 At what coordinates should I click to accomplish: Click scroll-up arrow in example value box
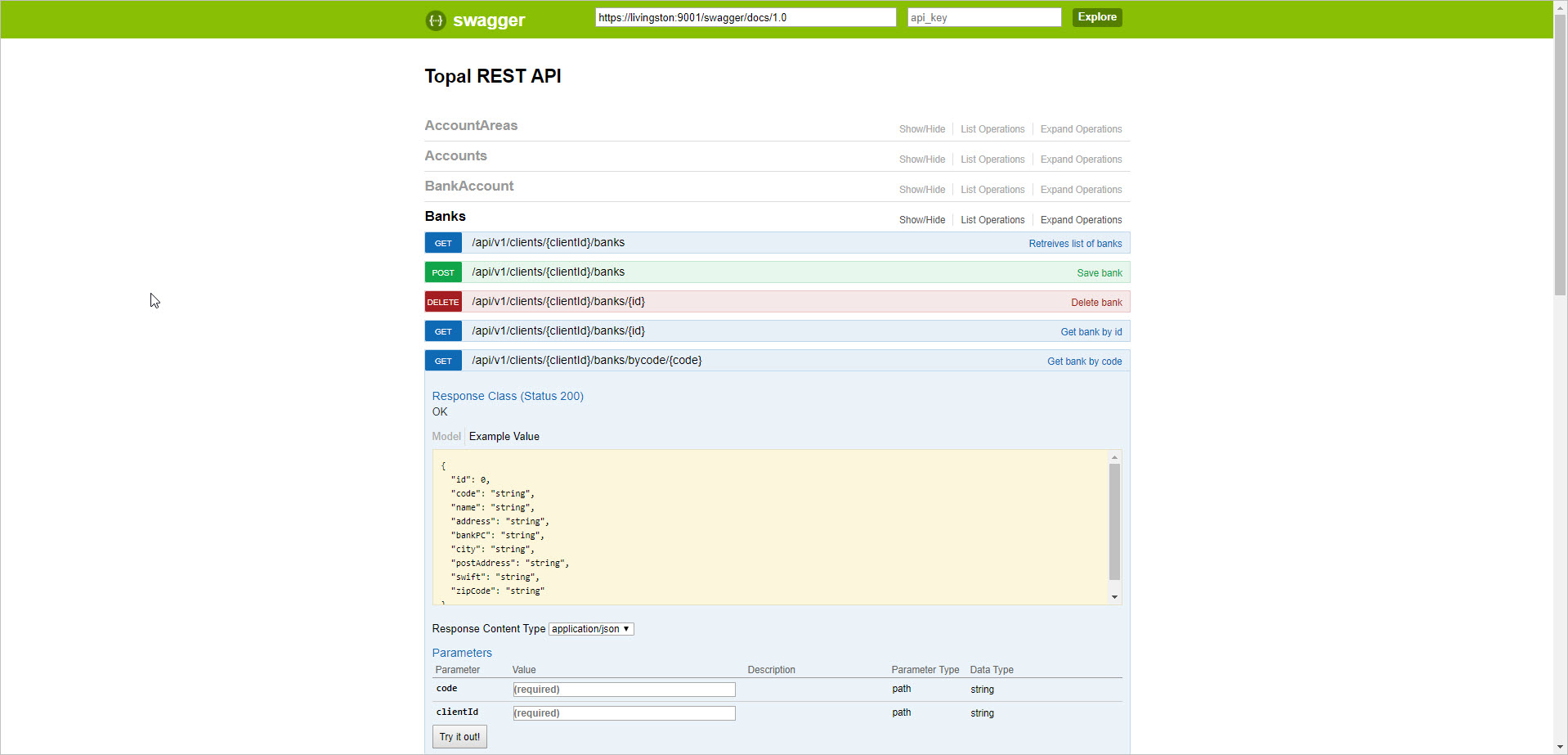click(1114, 457)
